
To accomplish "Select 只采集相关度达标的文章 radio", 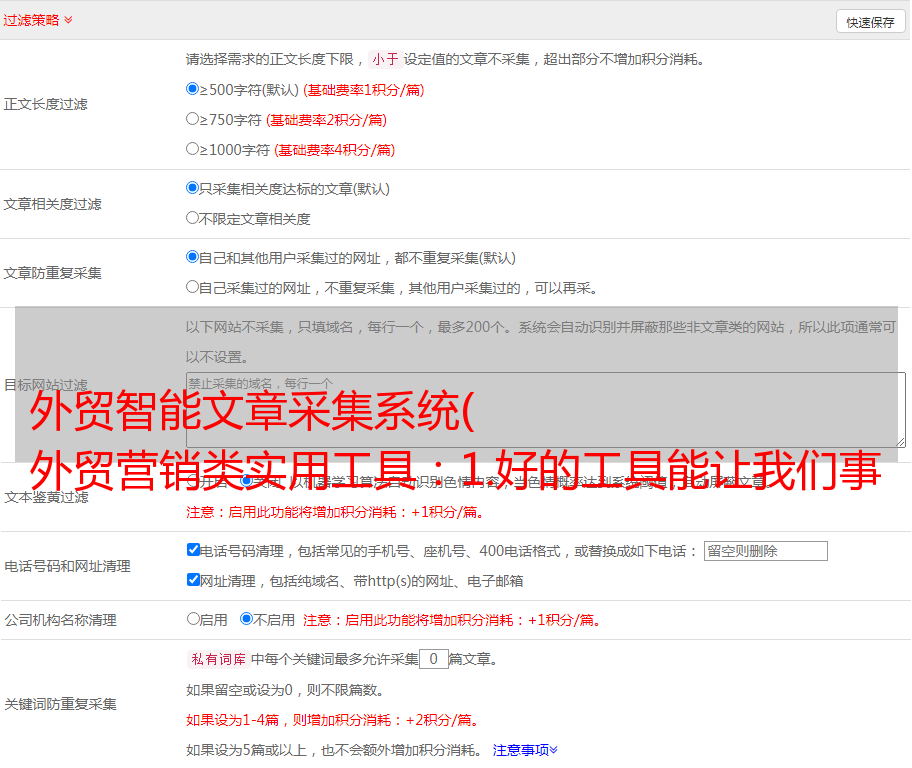I will (193, 187).
